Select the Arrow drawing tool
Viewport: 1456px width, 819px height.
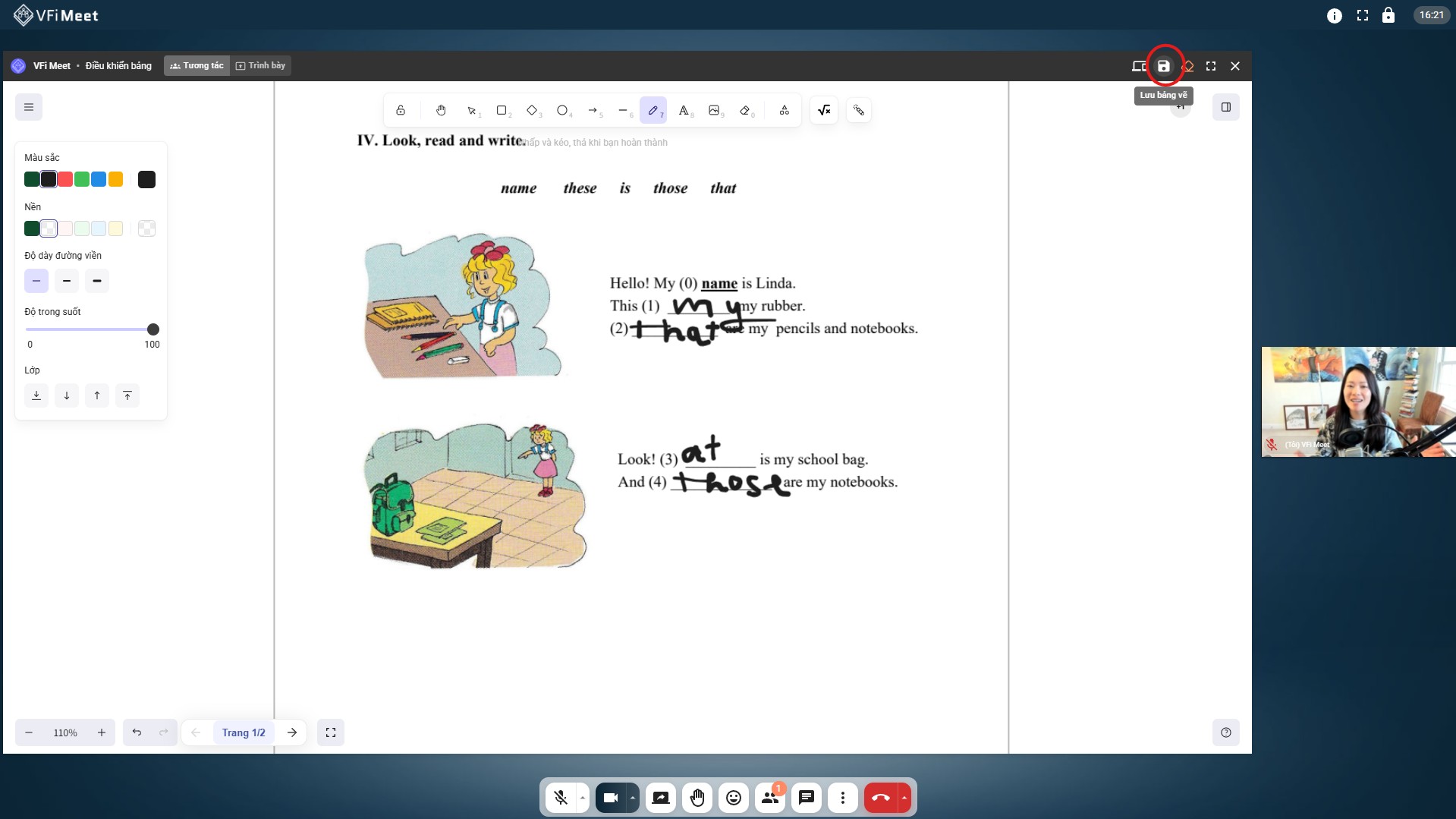[593, 111]
